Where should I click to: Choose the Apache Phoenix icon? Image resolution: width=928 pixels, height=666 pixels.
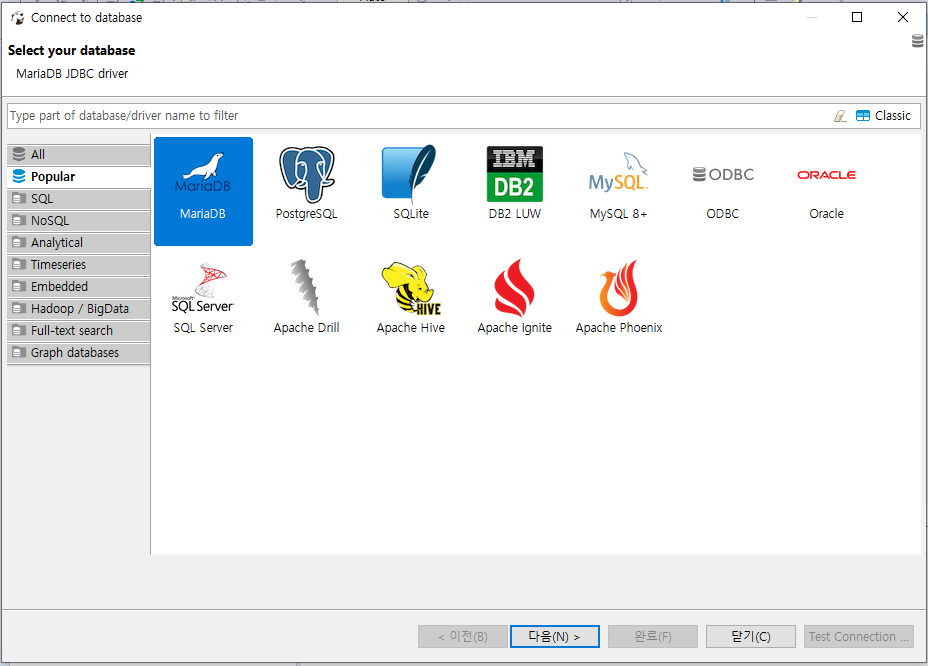[x=618, y=288]
